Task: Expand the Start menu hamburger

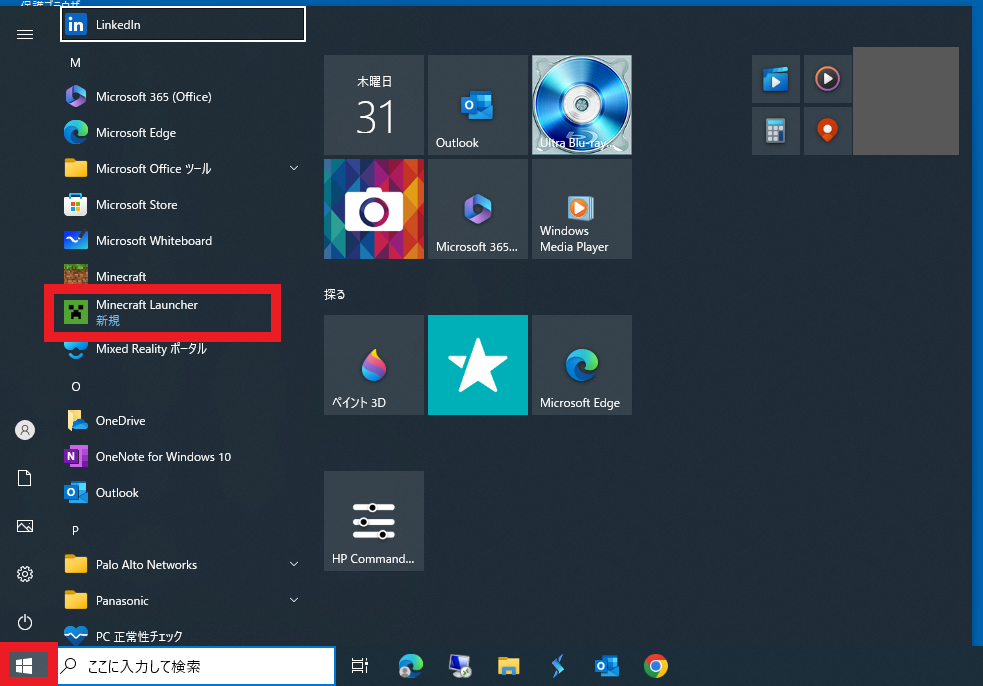Action: pyautogui.click(x=25, y=34)
